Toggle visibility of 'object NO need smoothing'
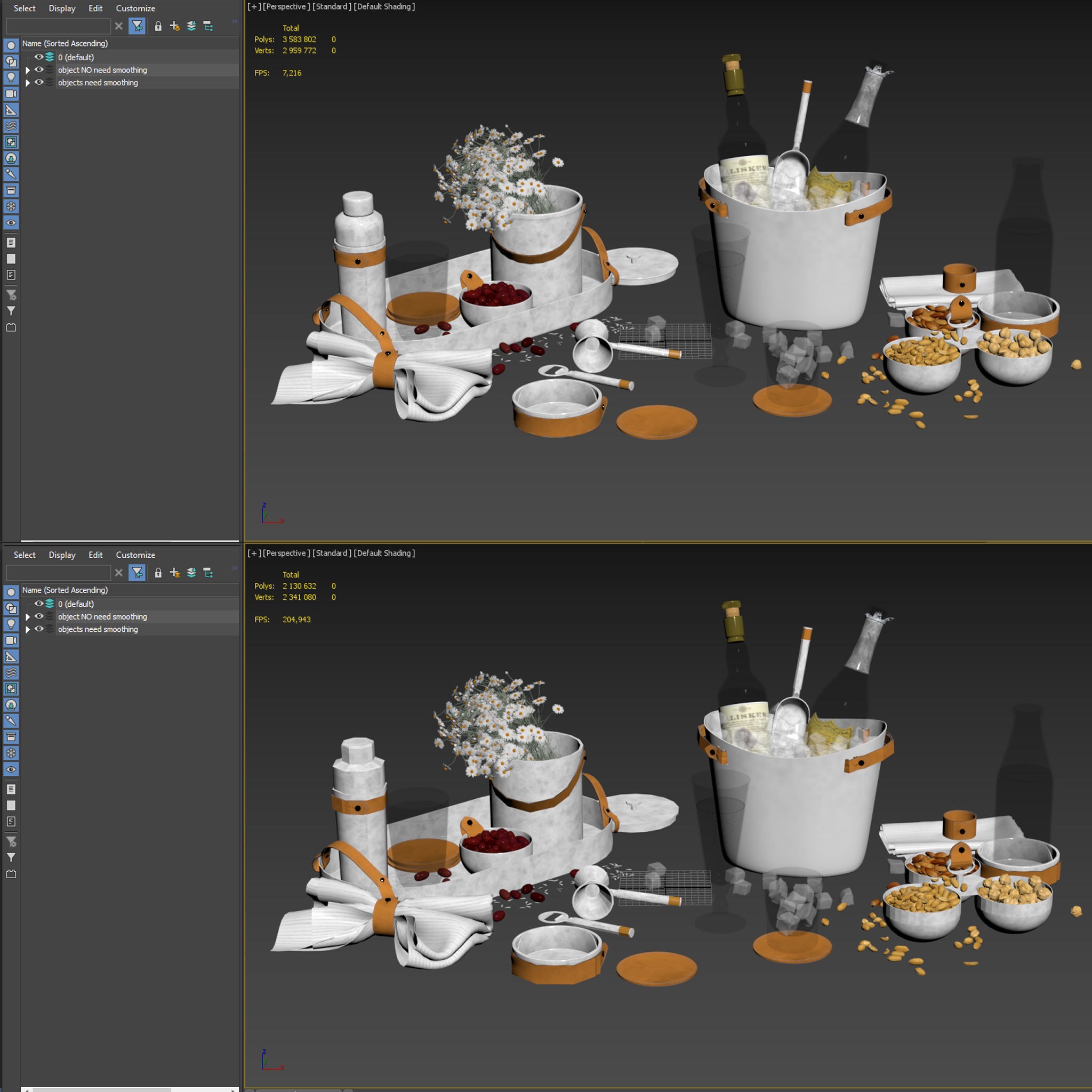 pos(39,70)
